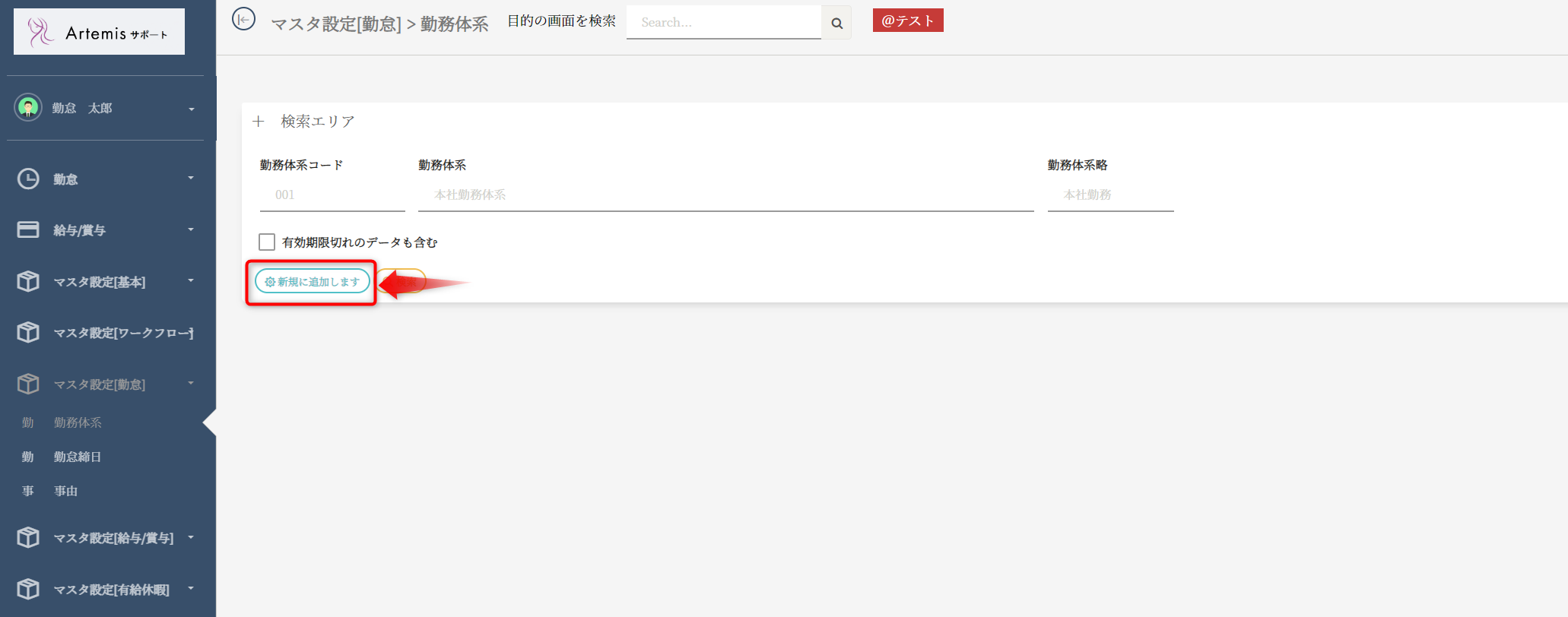Click the user avatar icon
This screenshot has width=1568, height=617.
point(28,108)
